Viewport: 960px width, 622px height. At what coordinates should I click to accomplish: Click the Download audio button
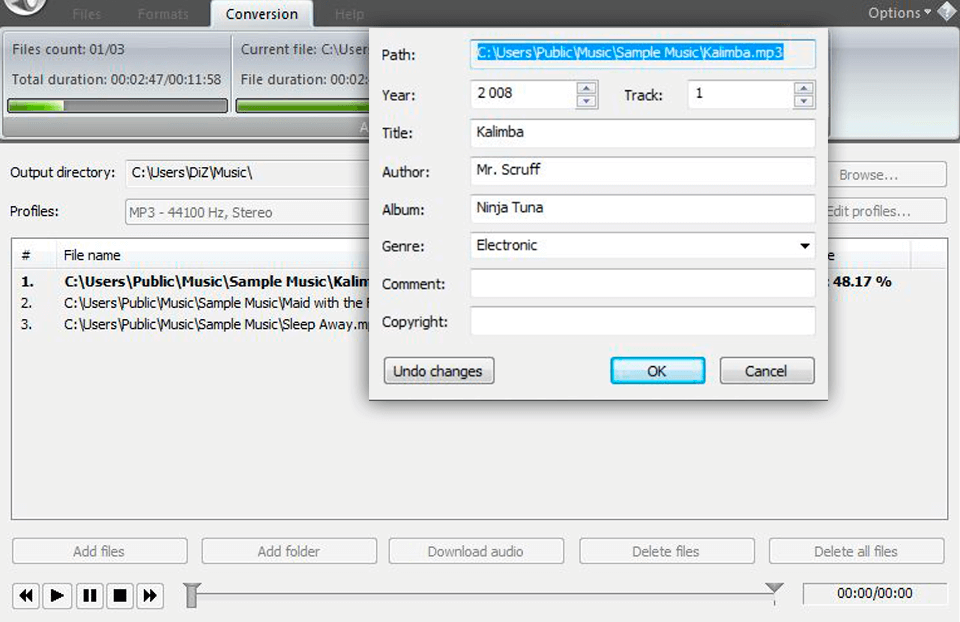476,550
